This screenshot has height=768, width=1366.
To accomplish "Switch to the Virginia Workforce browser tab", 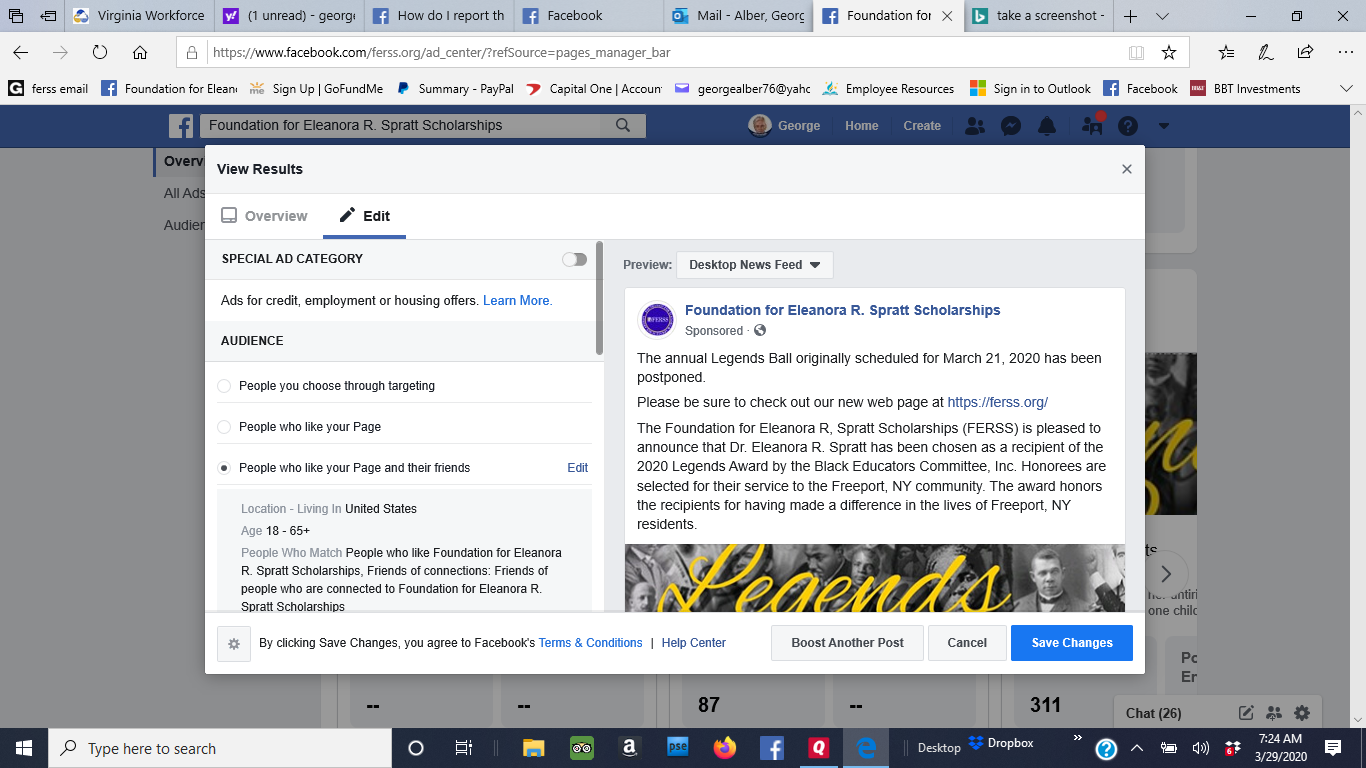I will coord(139,16).
